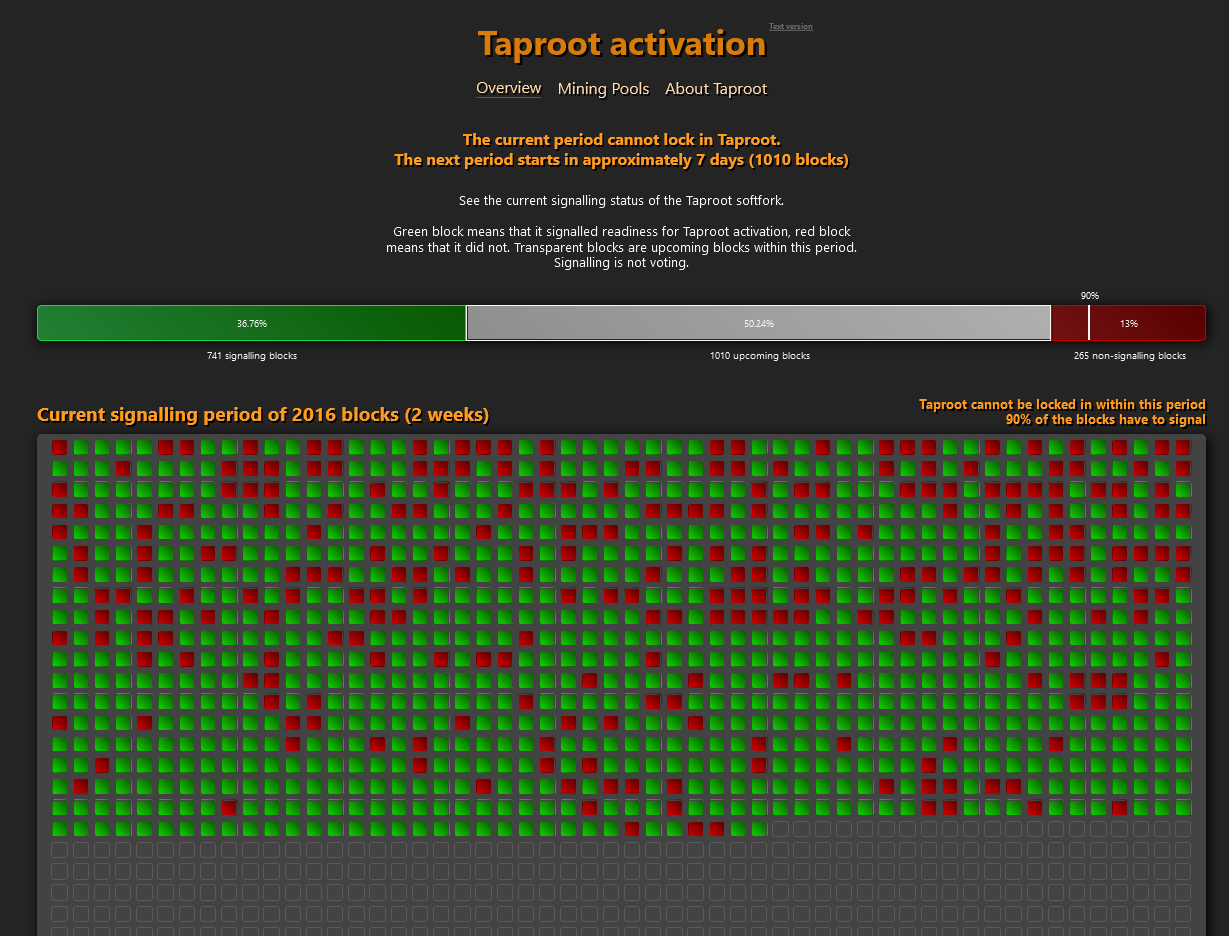Click the 'Taproot activation' page heading
Image resolution: width=1229 pixels, height=936 pixels.
(x=622, y=44)
